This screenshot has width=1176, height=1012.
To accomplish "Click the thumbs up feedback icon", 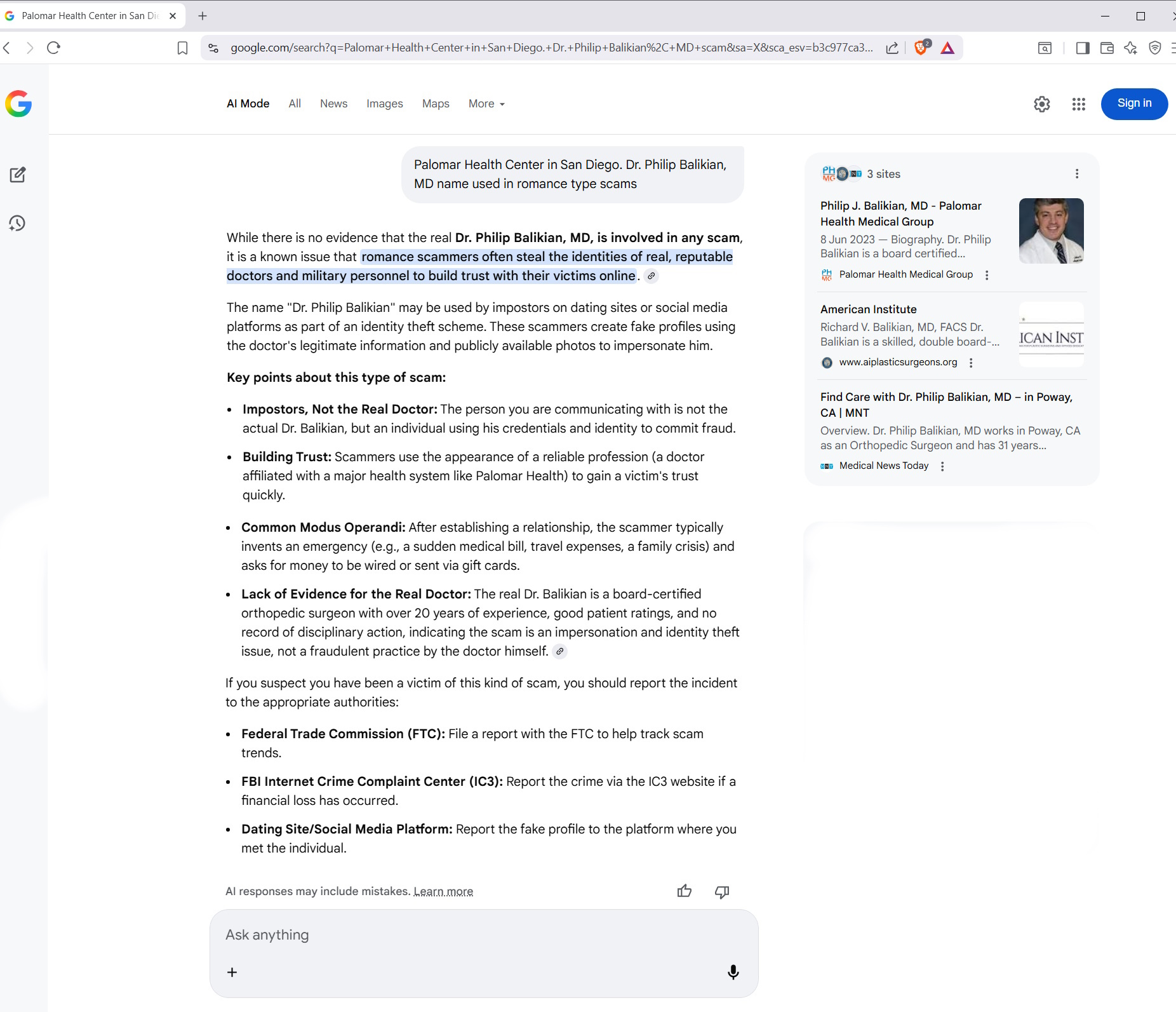I will 685,891.
